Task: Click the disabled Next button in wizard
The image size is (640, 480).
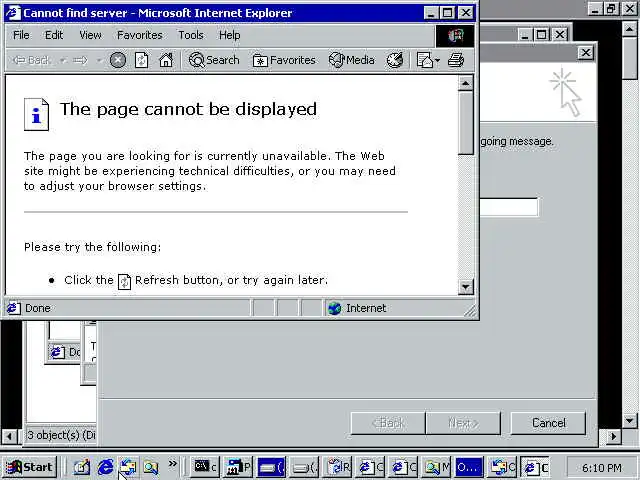Action: pyautogui.click(x=463, y=423)
